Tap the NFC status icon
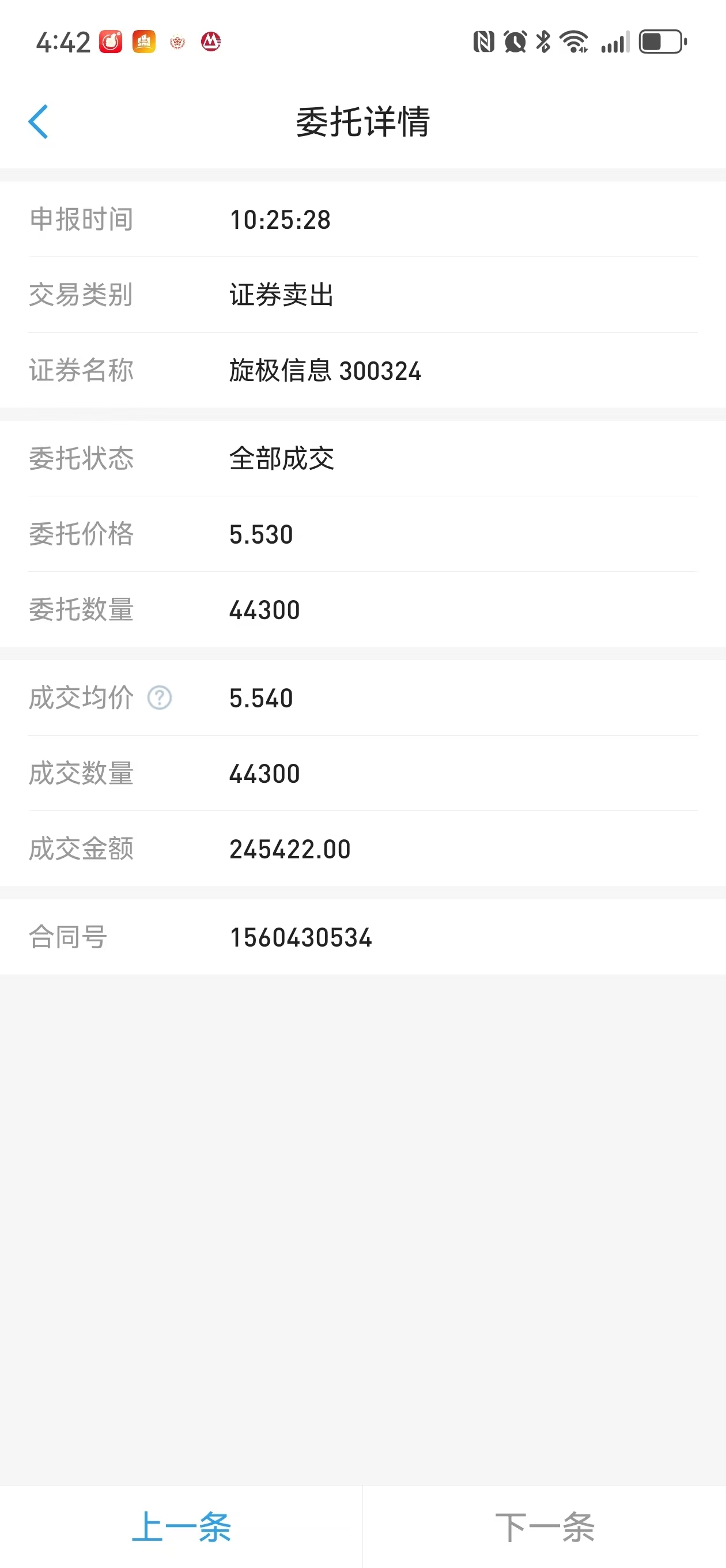Image resolution: width=726 pixels, height=1568 pixels. 484,42
